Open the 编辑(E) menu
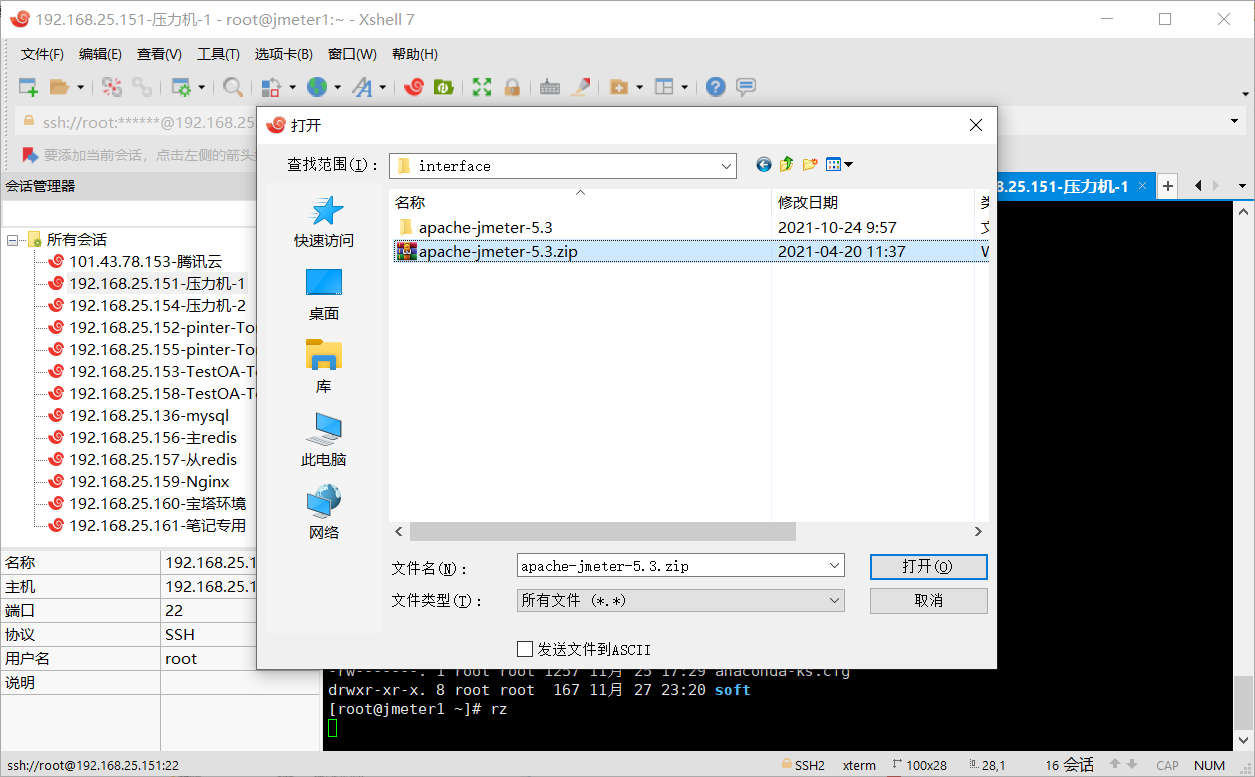 100,54
